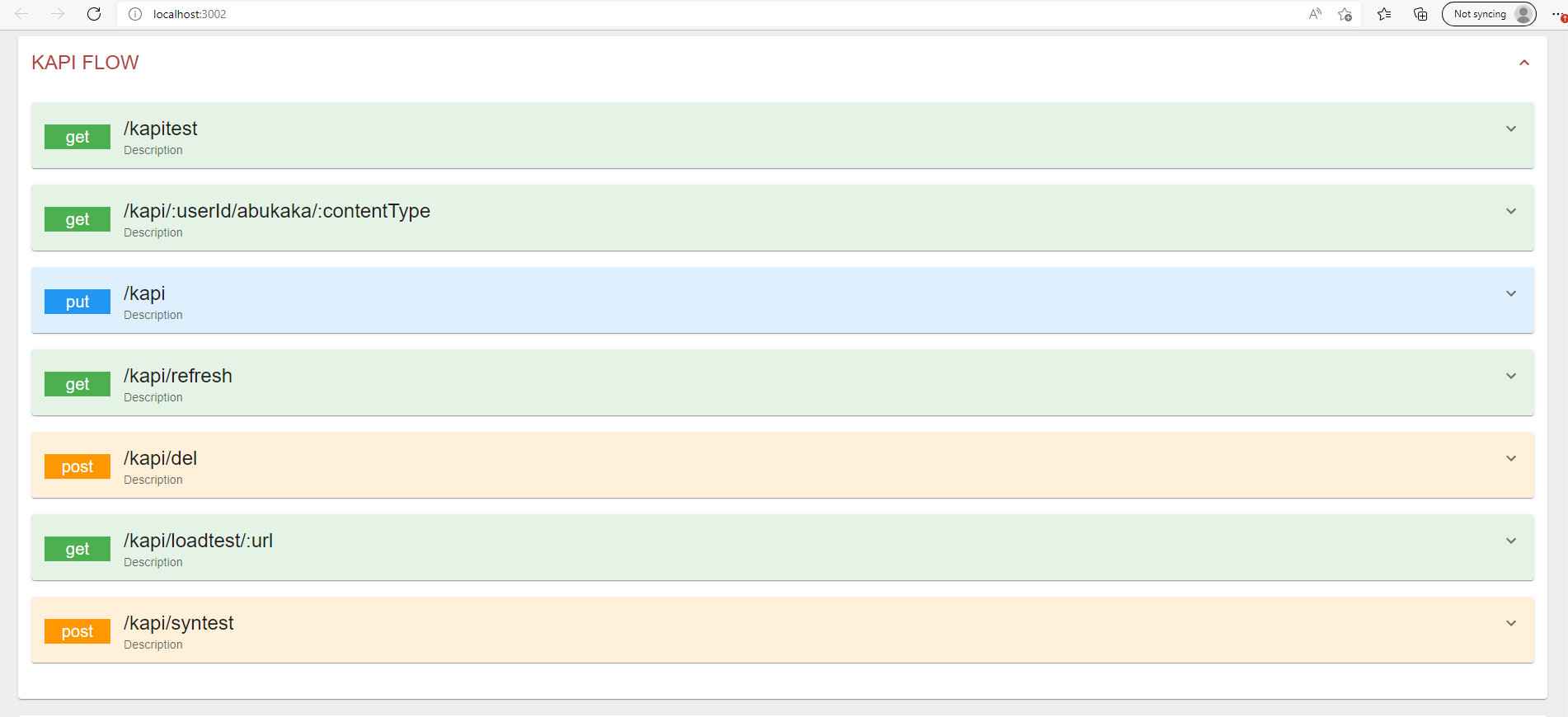Open the Collections icon
Image resolution: width=1568 pixels, height=717 pixels.
tap(1420, 14)
